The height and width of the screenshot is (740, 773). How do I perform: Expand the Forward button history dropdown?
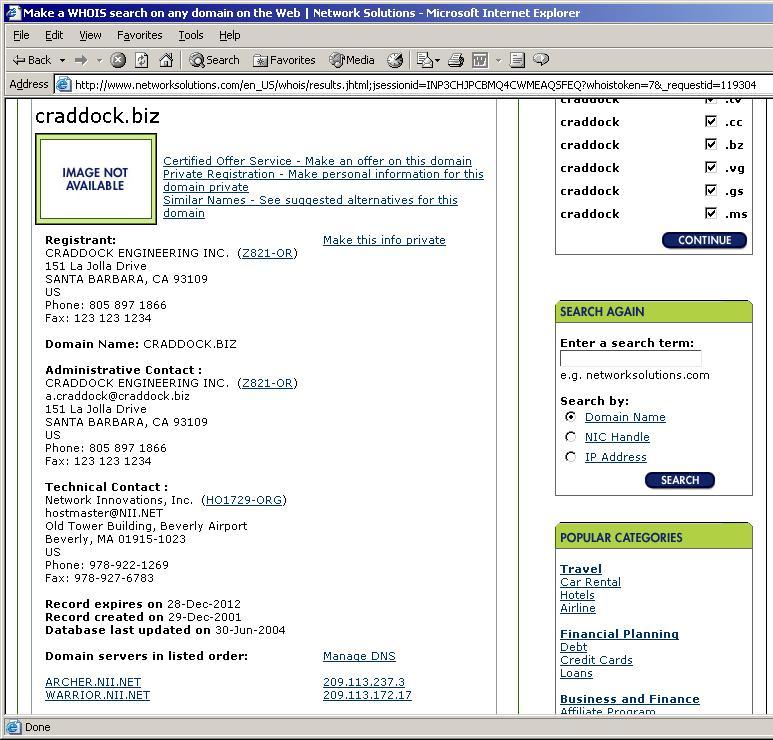coord(99,61)
